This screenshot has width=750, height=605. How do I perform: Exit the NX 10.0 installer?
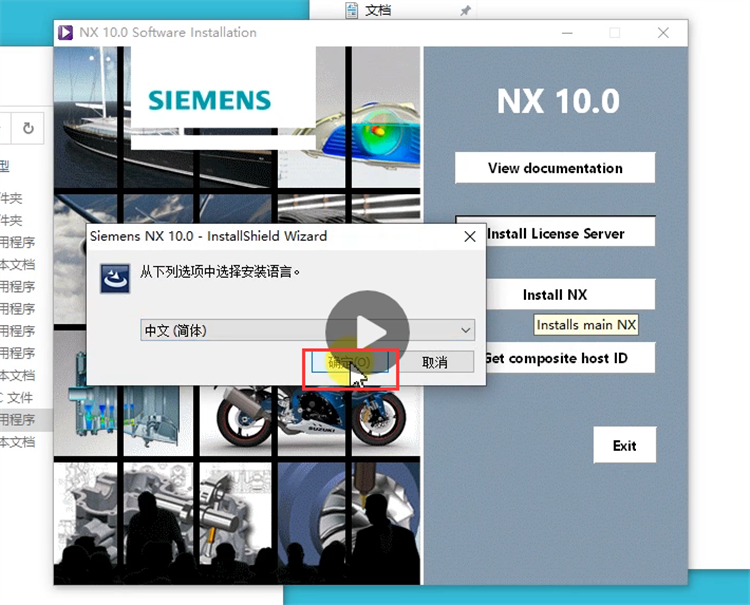(x=624, y=445)
